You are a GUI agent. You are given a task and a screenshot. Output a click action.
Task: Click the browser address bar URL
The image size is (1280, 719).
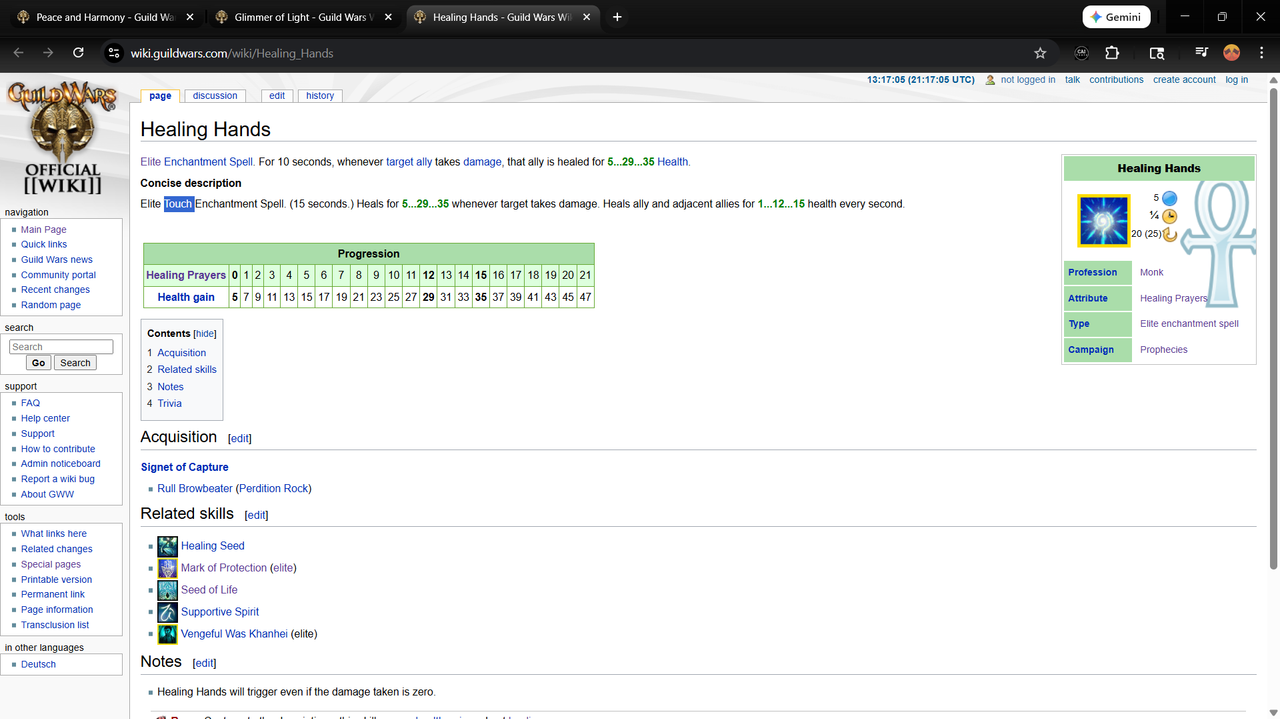232,53
